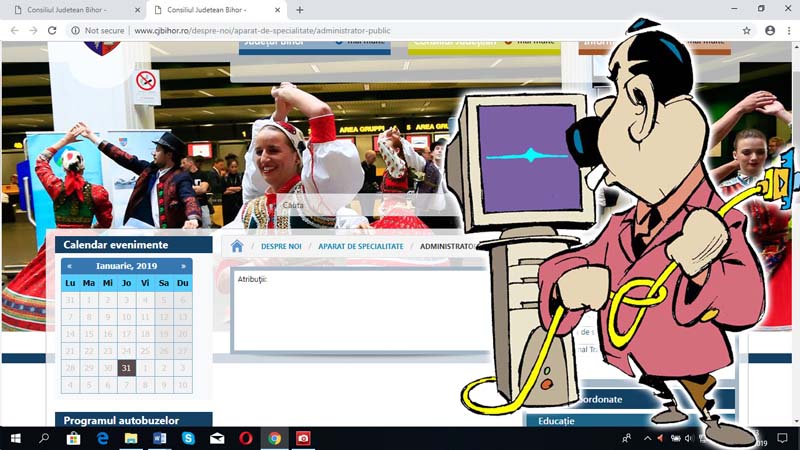The width and height of the screenshot is (800, 450).
Task: Open APARAT DE SPECIALITATE breadcrumb link
Action: 361,246
